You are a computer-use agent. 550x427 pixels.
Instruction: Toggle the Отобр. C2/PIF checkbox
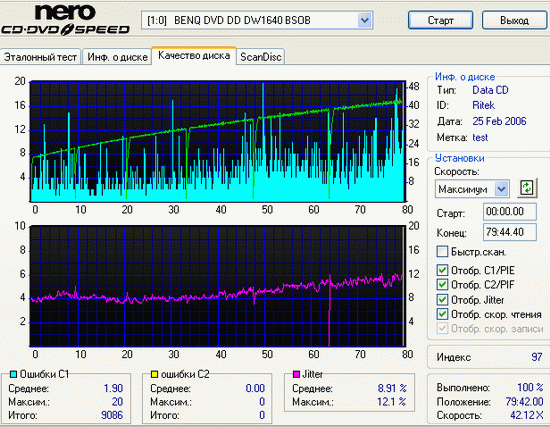(442, 284)
